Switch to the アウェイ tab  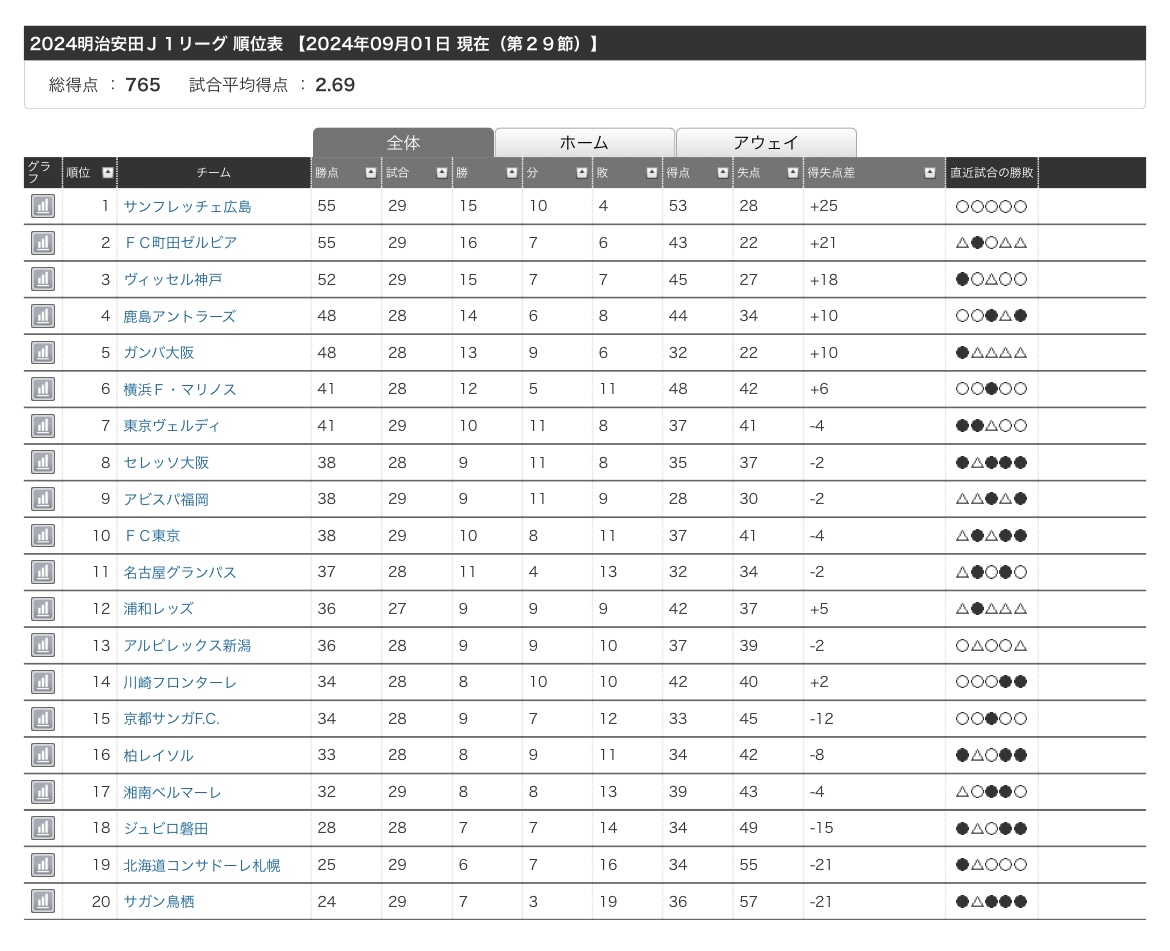pyautogui.click(x=766, y=143)
